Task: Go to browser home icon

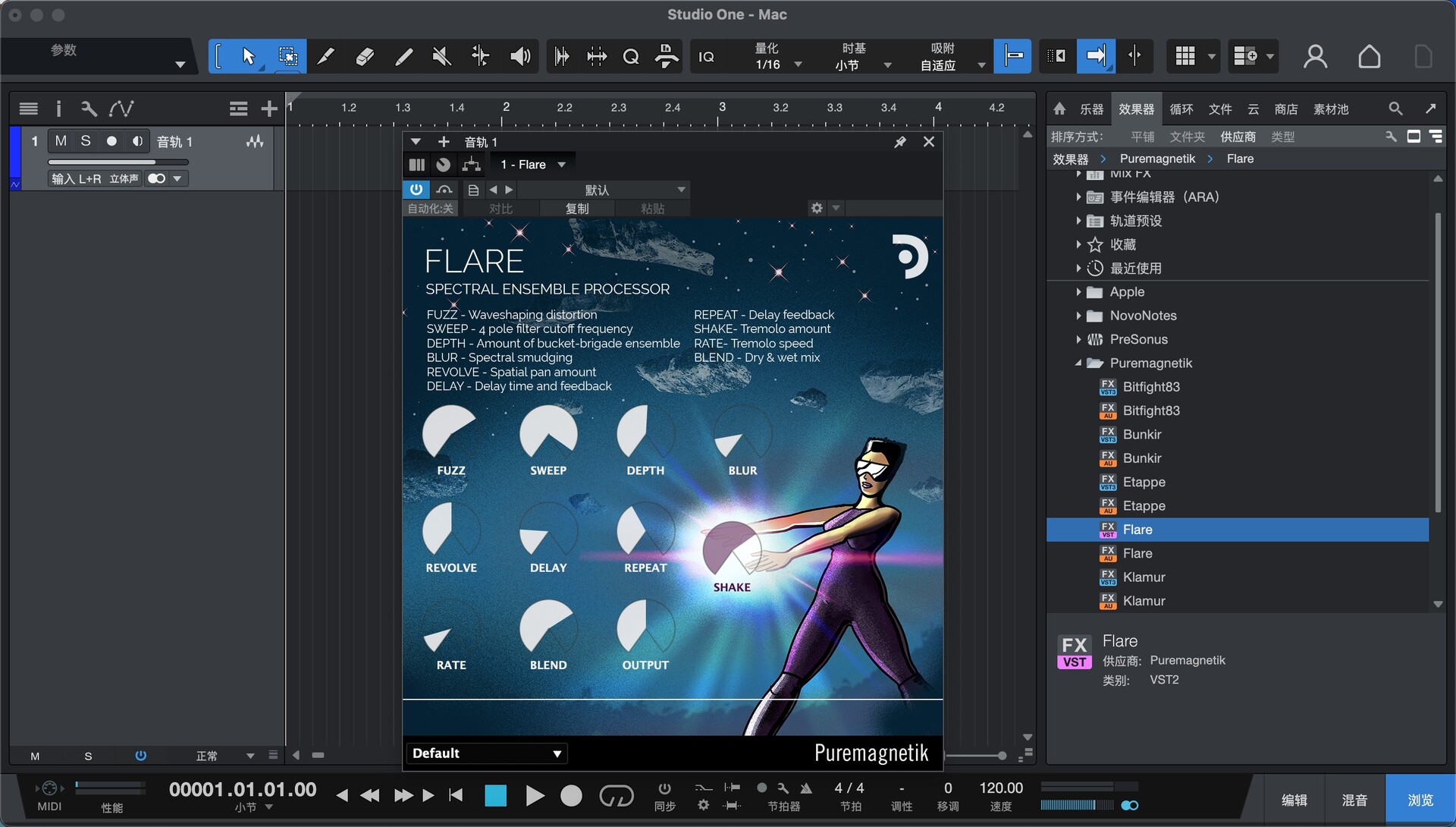Action: click(1059, 108)
